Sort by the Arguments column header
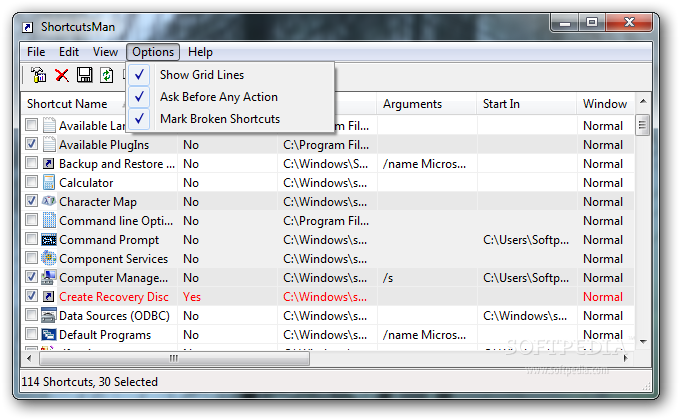Image resolution: width=680 pixels, height=420 pixels. point(426,104)
